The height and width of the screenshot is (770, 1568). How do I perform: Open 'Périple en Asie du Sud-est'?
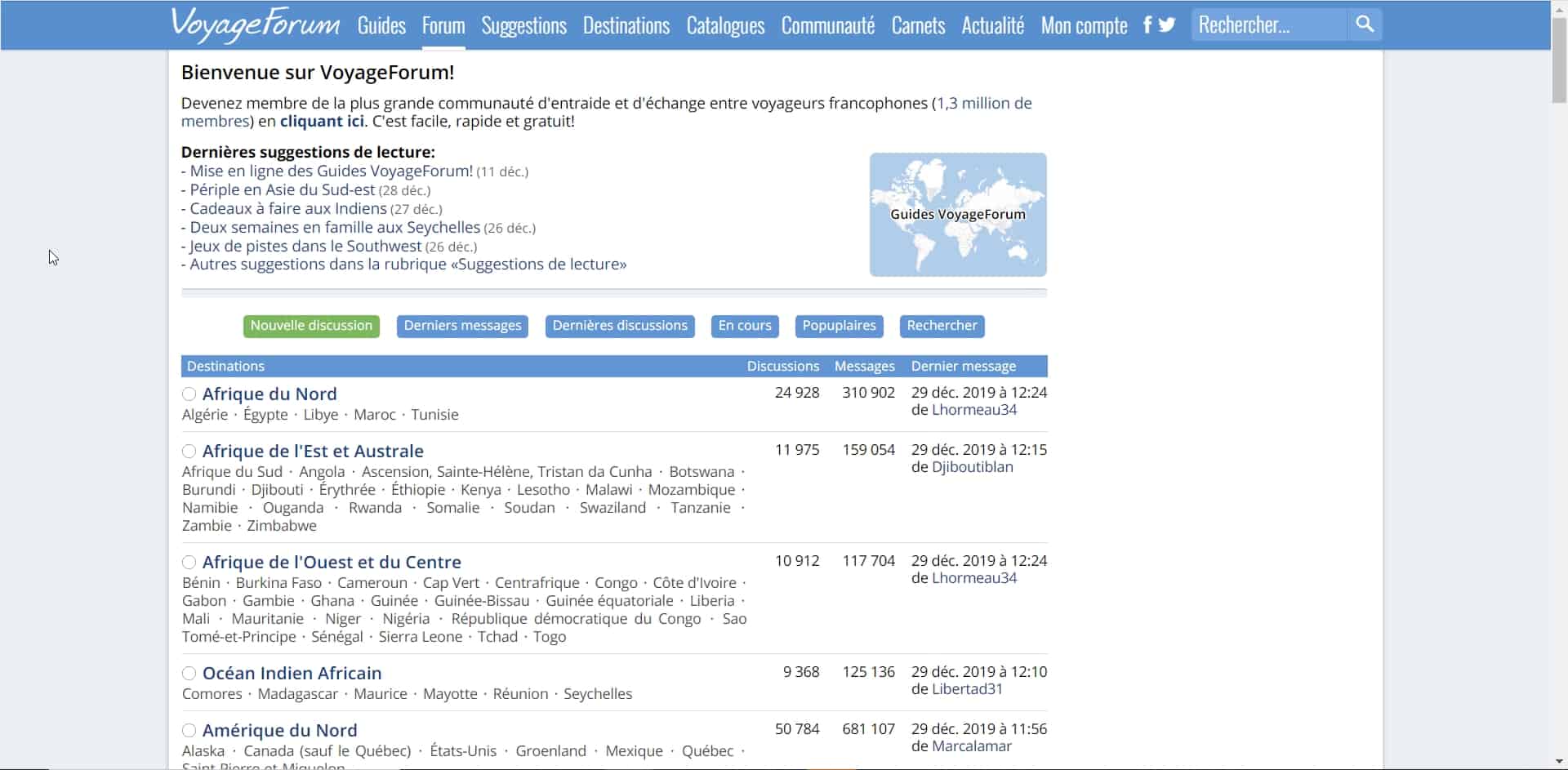(x=283, y=190)
